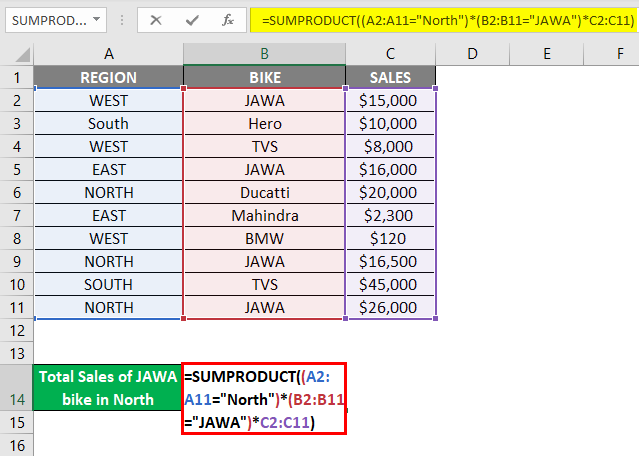Image resolution: width=639 pixels, height=456 pixels.
Task: Click cell B11 containing JAWA
Action: coord(264,307)
